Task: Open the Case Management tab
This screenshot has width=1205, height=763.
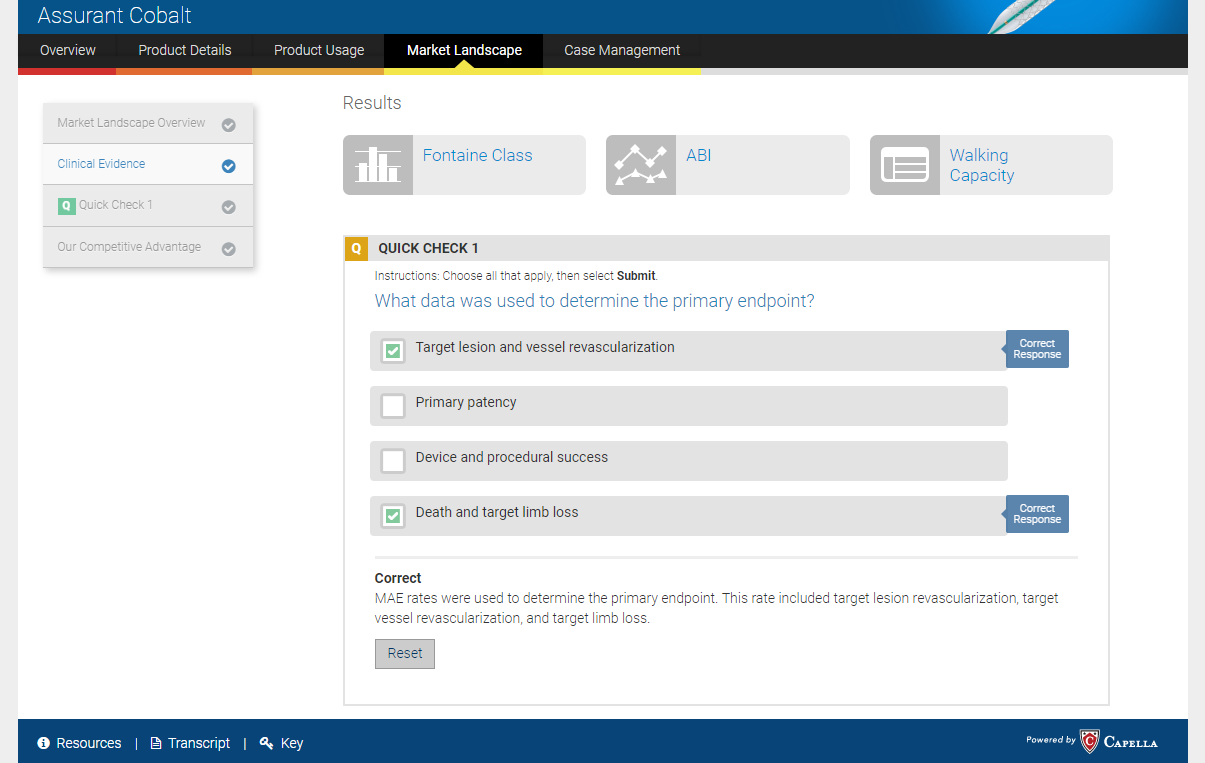Action: [x=622, y=50]
